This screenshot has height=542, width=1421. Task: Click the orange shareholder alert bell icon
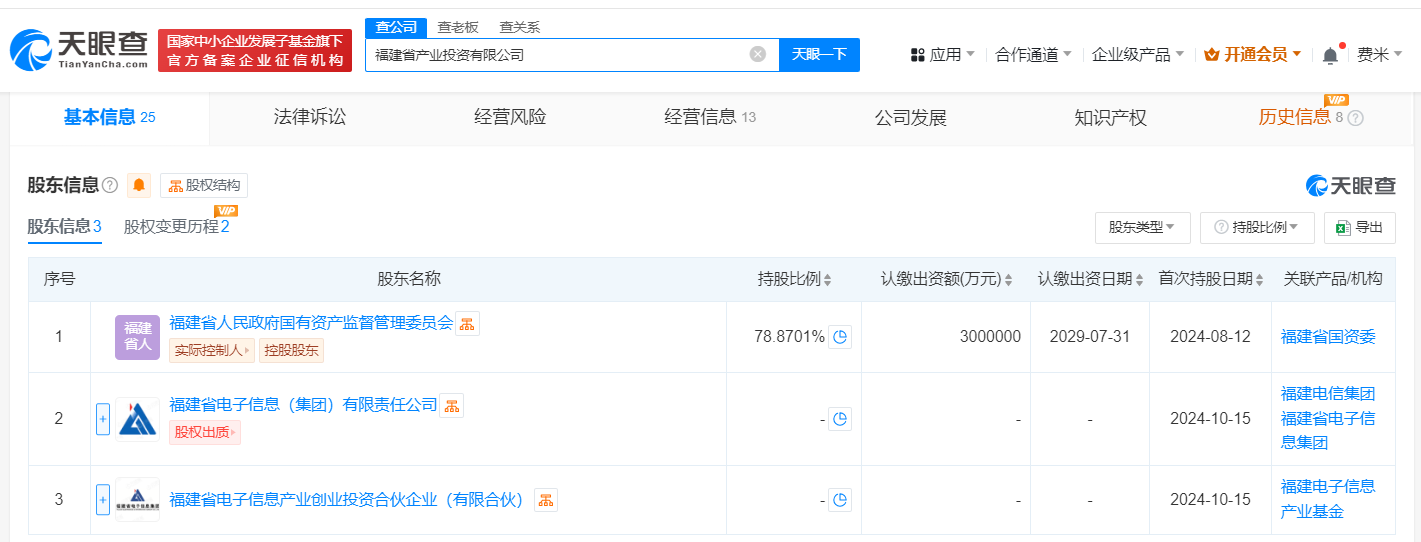pos(139,185)
